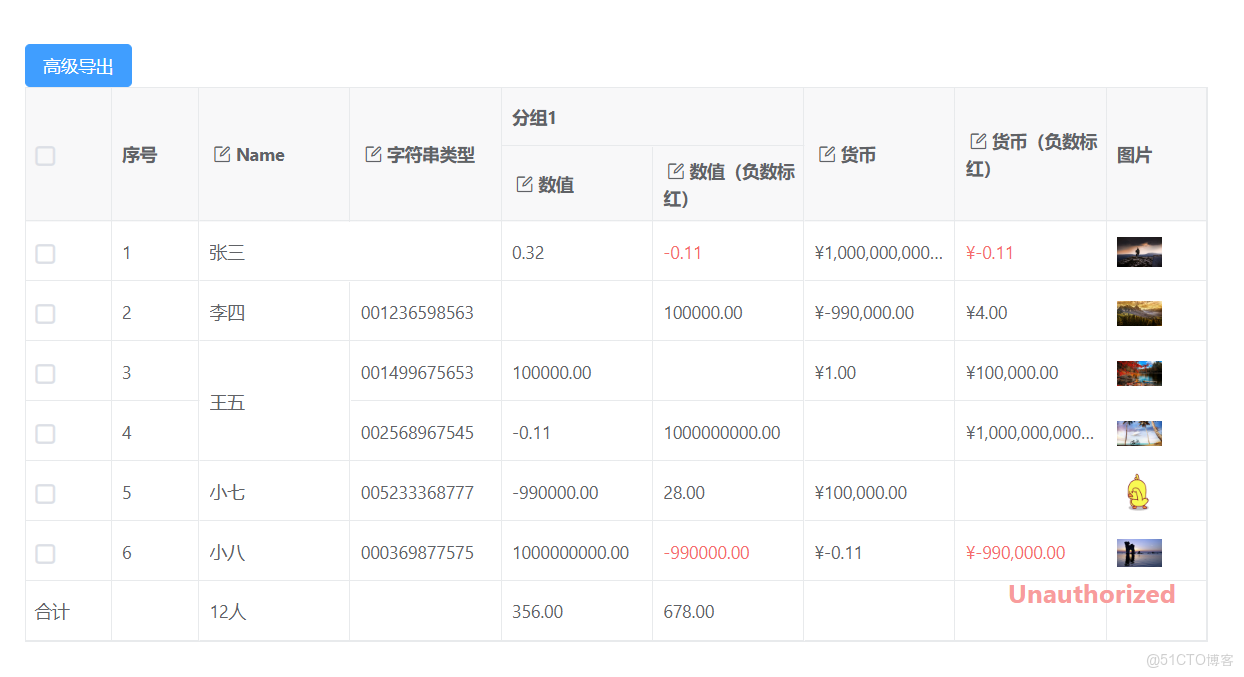Check the checkbox for row 1 张三
This screenshot has width=1244, height=677.
pyautogui.click(x=45, y=253)
